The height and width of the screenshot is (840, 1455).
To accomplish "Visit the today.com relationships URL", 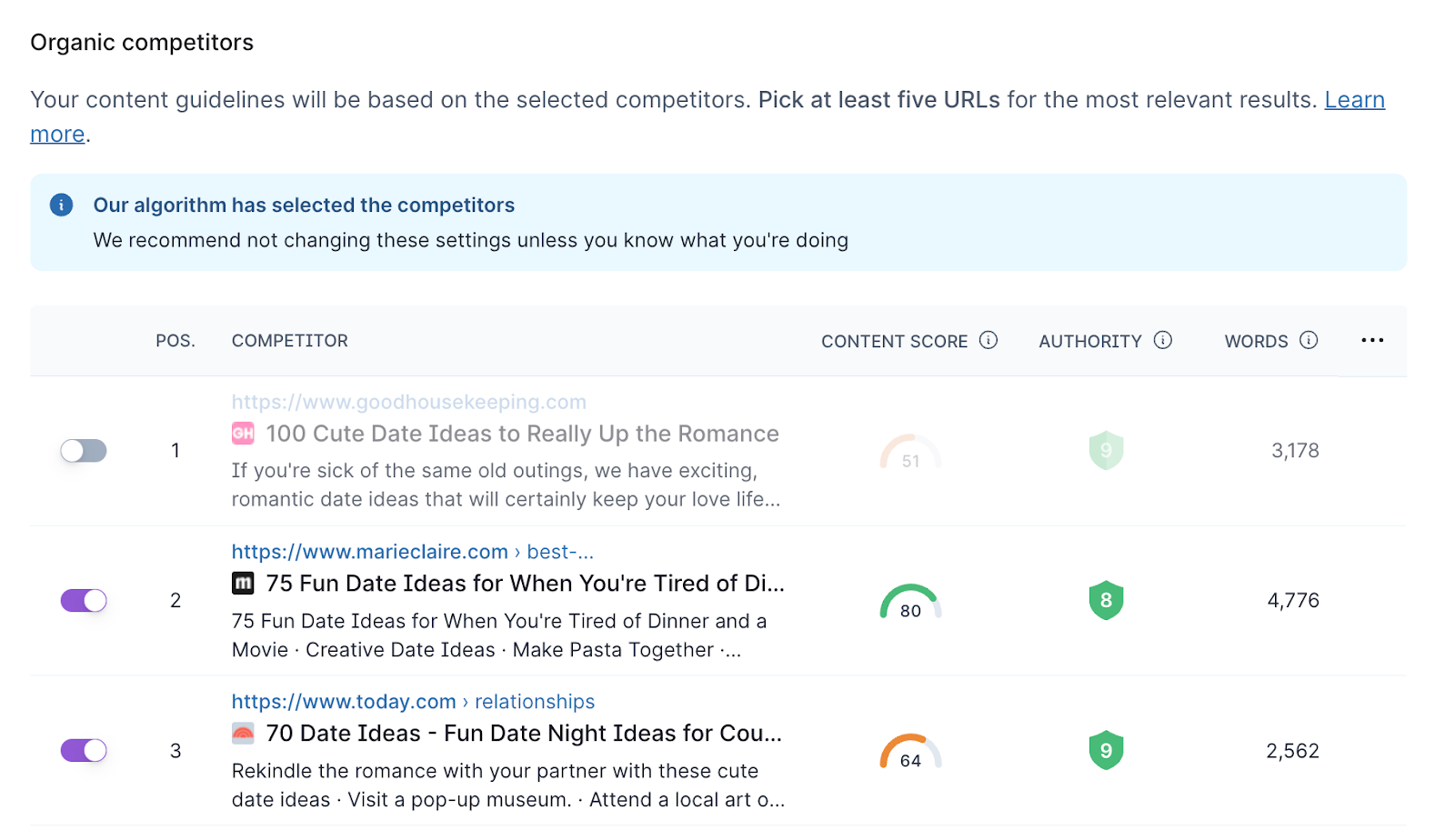I will pos(413,702).
